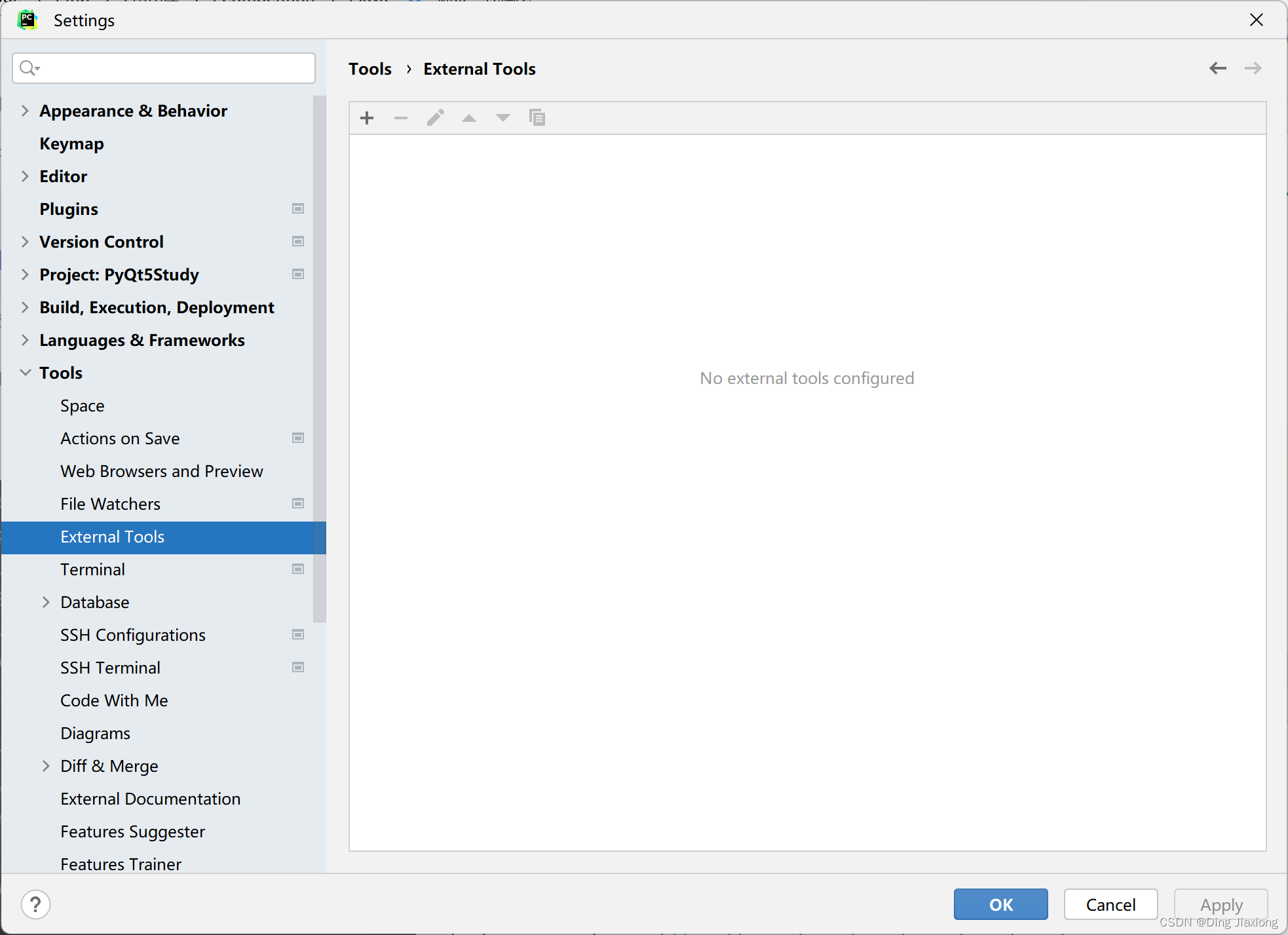The image size is (1288, 935).
Task: Open help with the question mark icon
Action: (35, 905)
